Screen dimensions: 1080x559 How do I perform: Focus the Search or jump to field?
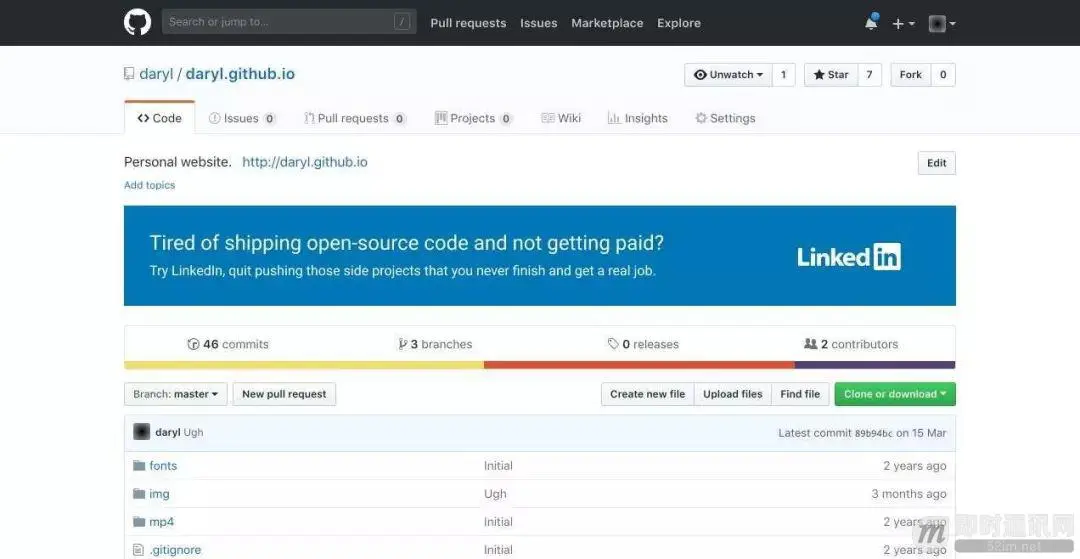[289, 22]
